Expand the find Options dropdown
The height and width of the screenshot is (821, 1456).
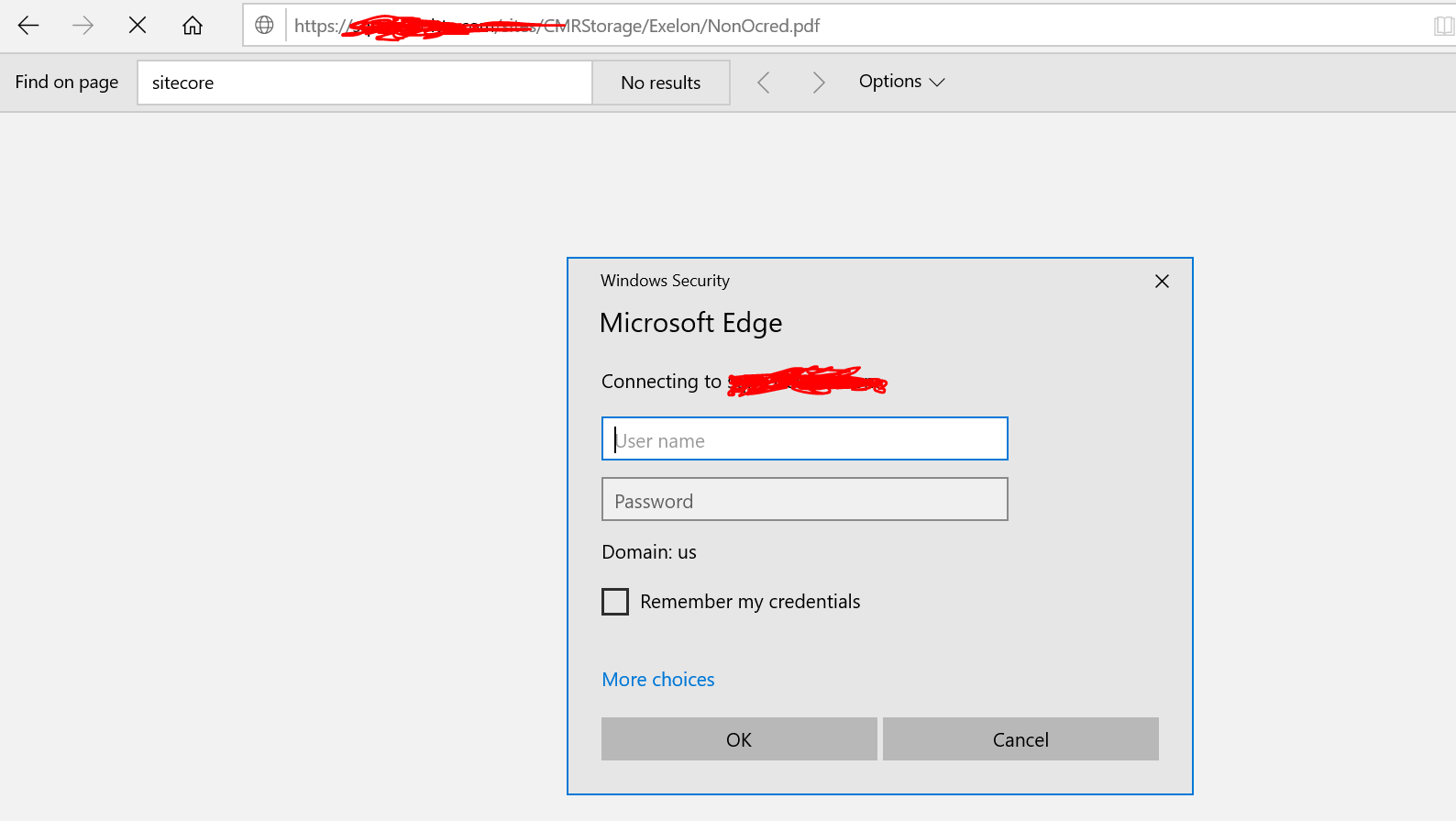coord(901,82)
